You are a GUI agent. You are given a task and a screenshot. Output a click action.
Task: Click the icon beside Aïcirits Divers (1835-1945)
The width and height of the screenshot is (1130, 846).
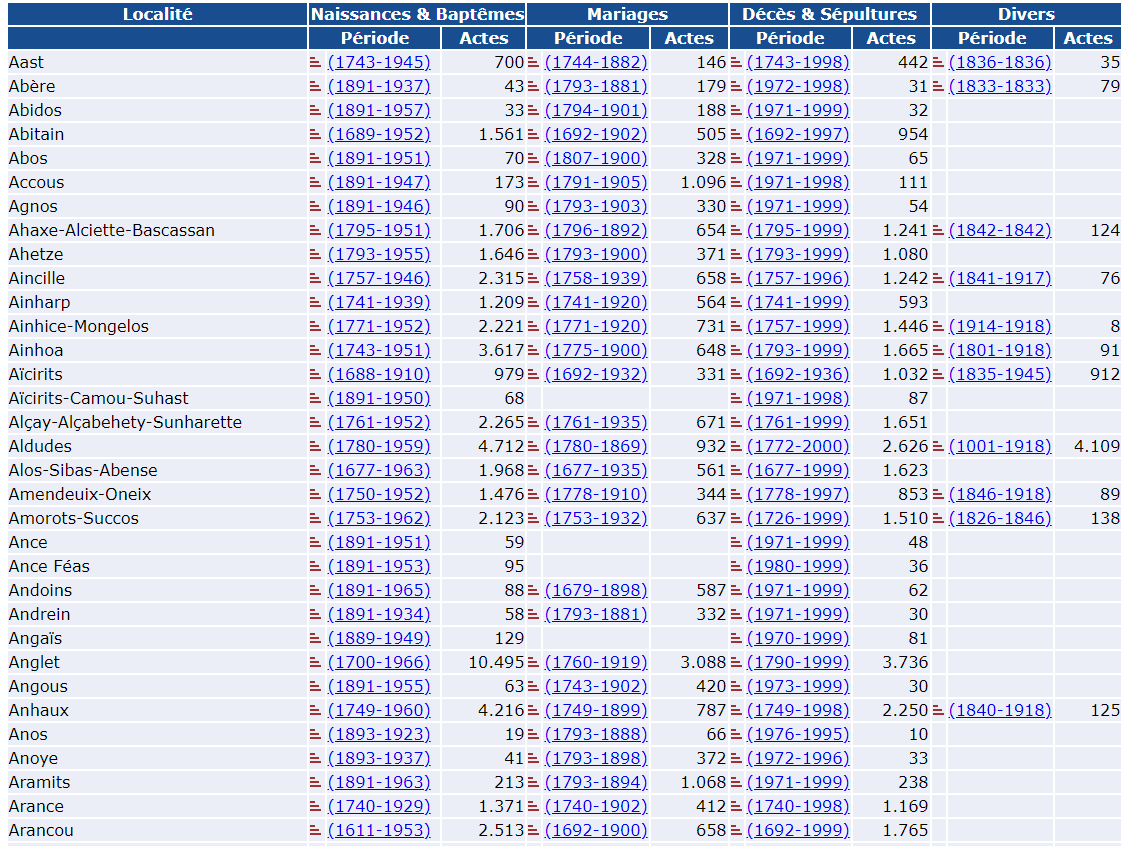[938, 374]
